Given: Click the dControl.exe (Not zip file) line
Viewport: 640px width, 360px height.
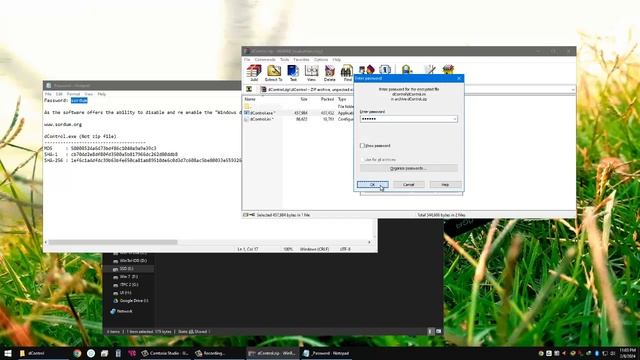Looking at the screenshot, I should (x=80, y=136).
